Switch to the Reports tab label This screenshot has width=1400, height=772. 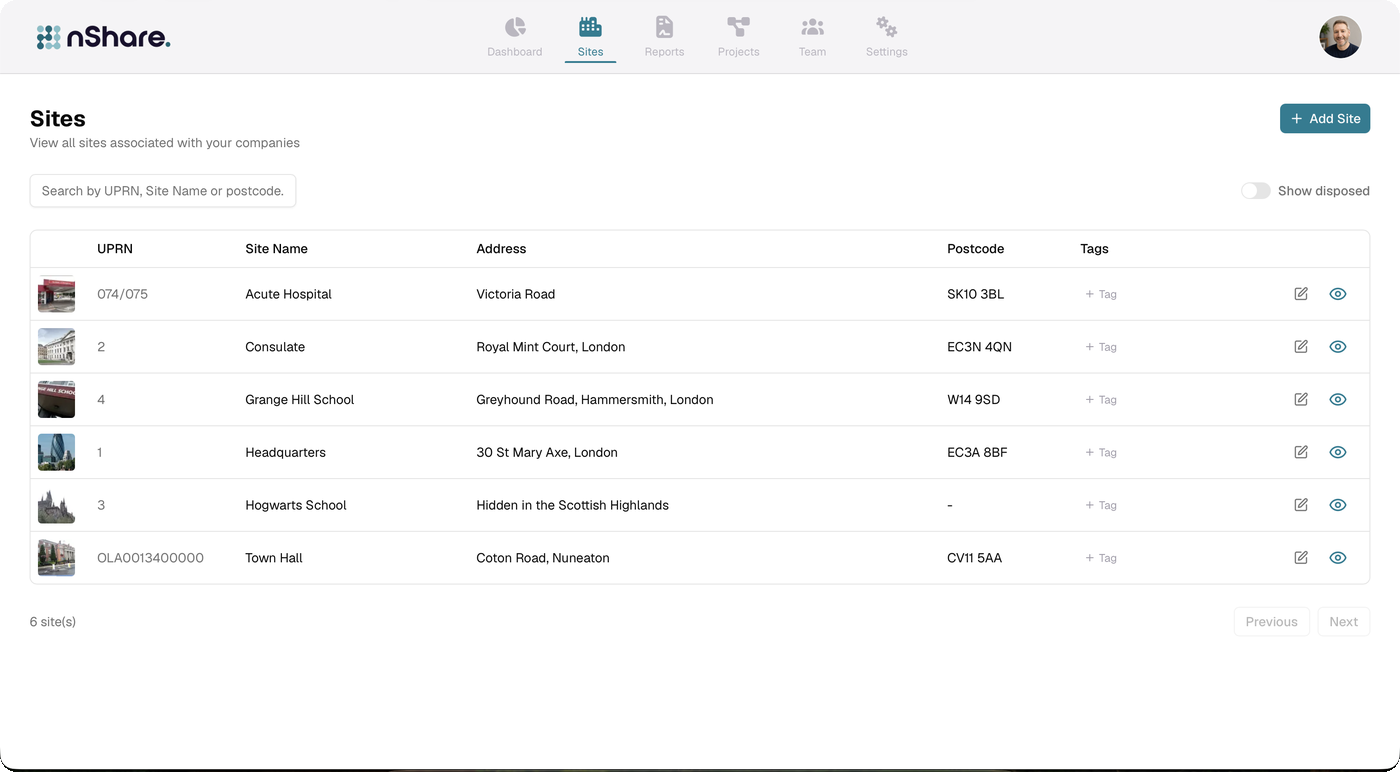[x=664, y=52]
